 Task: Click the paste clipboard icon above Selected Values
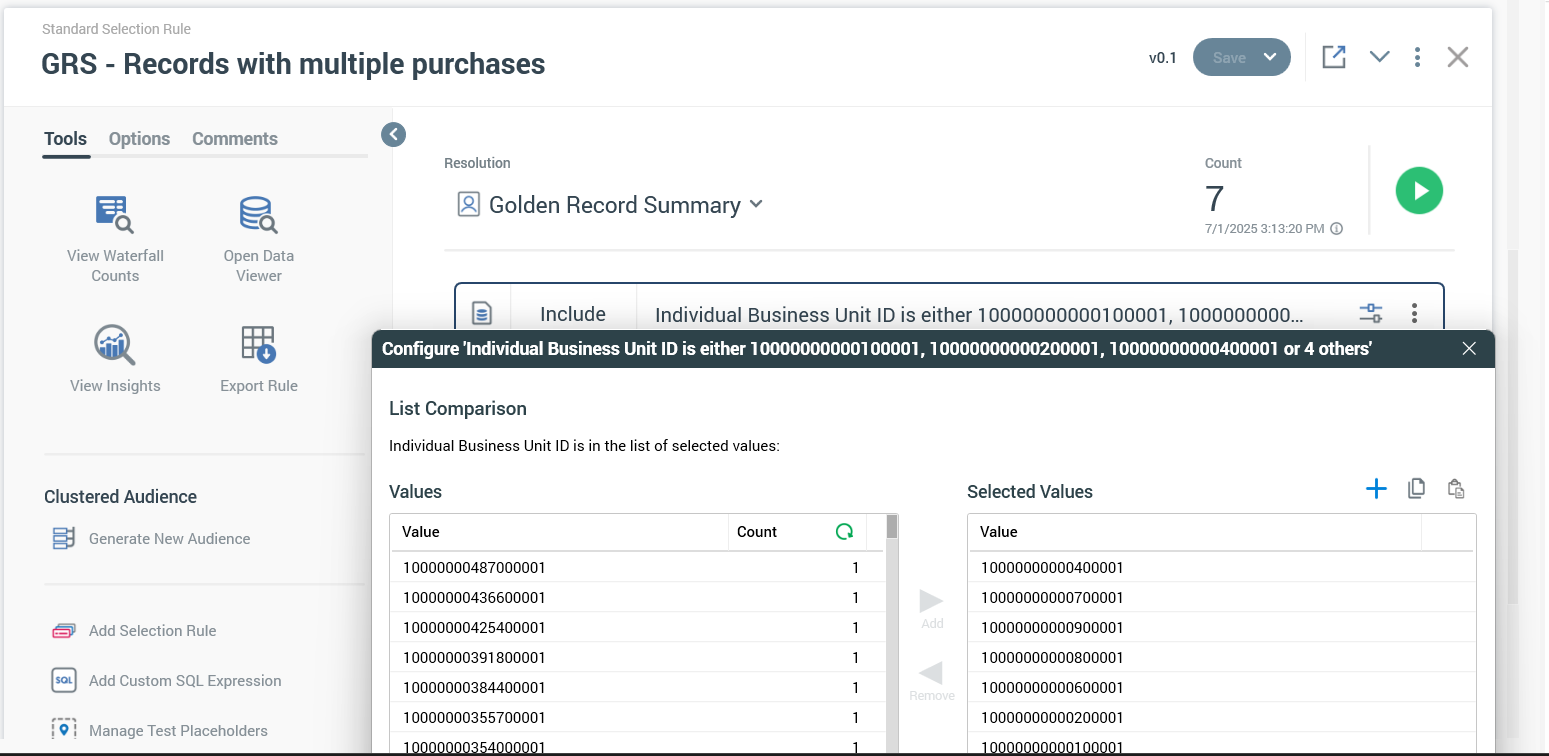(1456, 489)
